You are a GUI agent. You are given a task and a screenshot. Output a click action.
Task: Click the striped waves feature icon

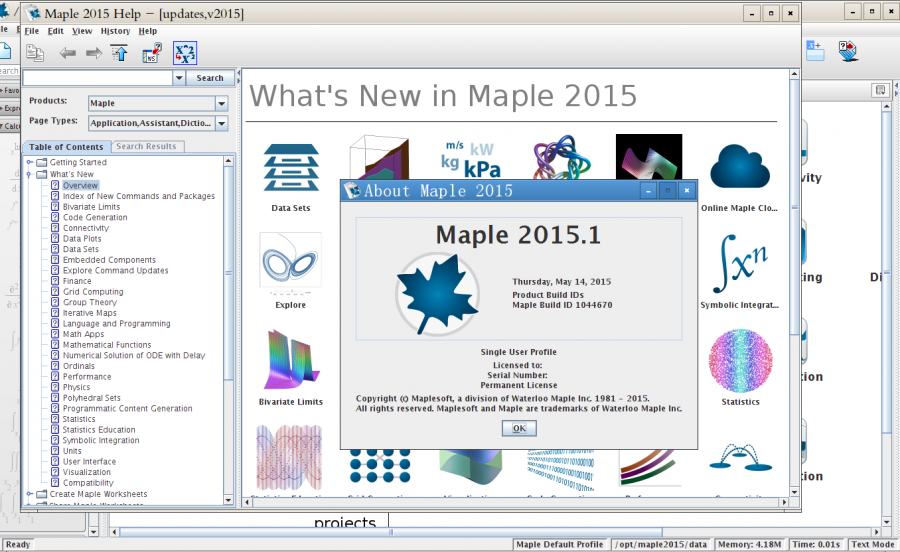289,457
